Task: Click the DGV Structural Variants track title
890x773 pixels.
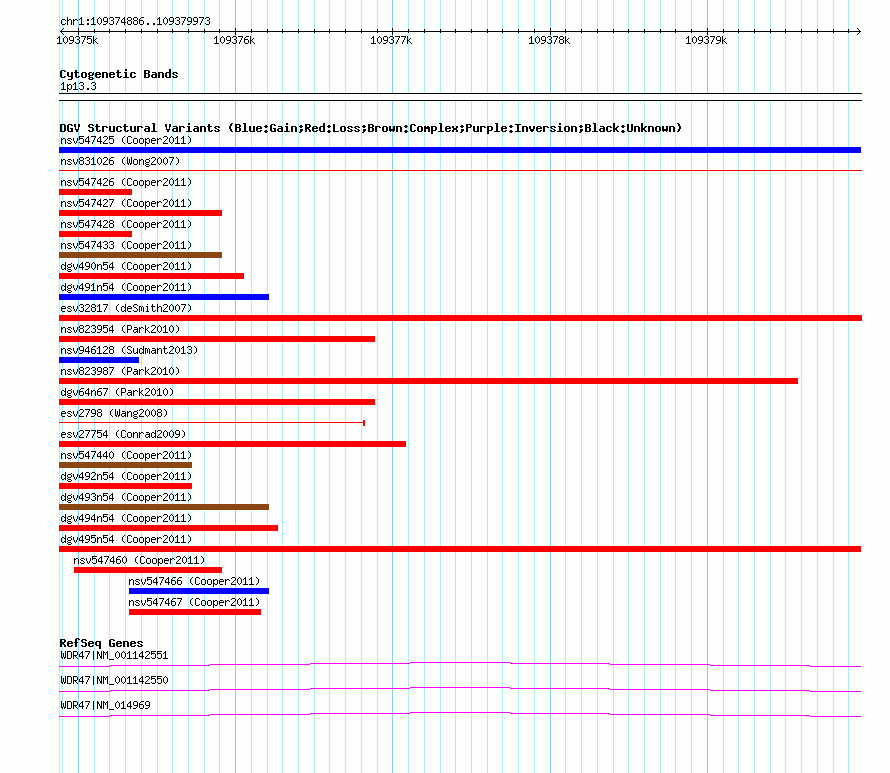Action: [370, 128]
